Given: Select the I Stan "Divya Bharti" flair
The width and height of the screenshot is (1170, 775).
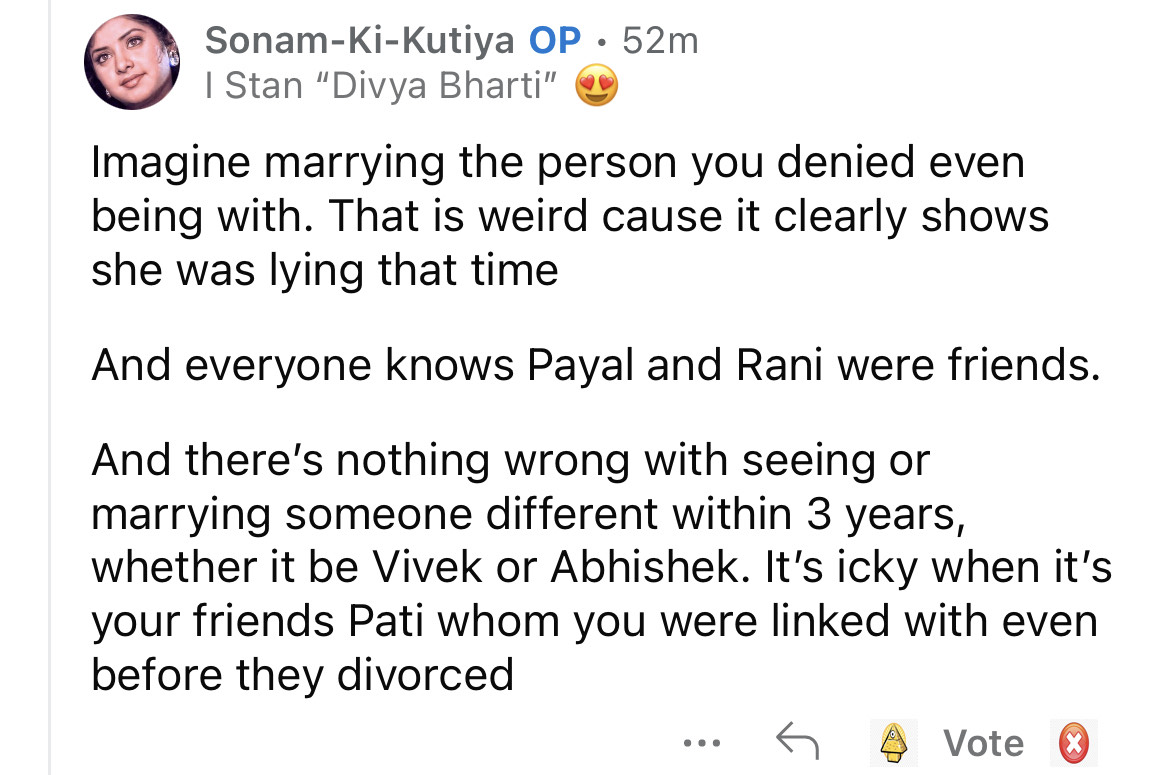Looking at the screenshot, I should (x=379, y=87).
